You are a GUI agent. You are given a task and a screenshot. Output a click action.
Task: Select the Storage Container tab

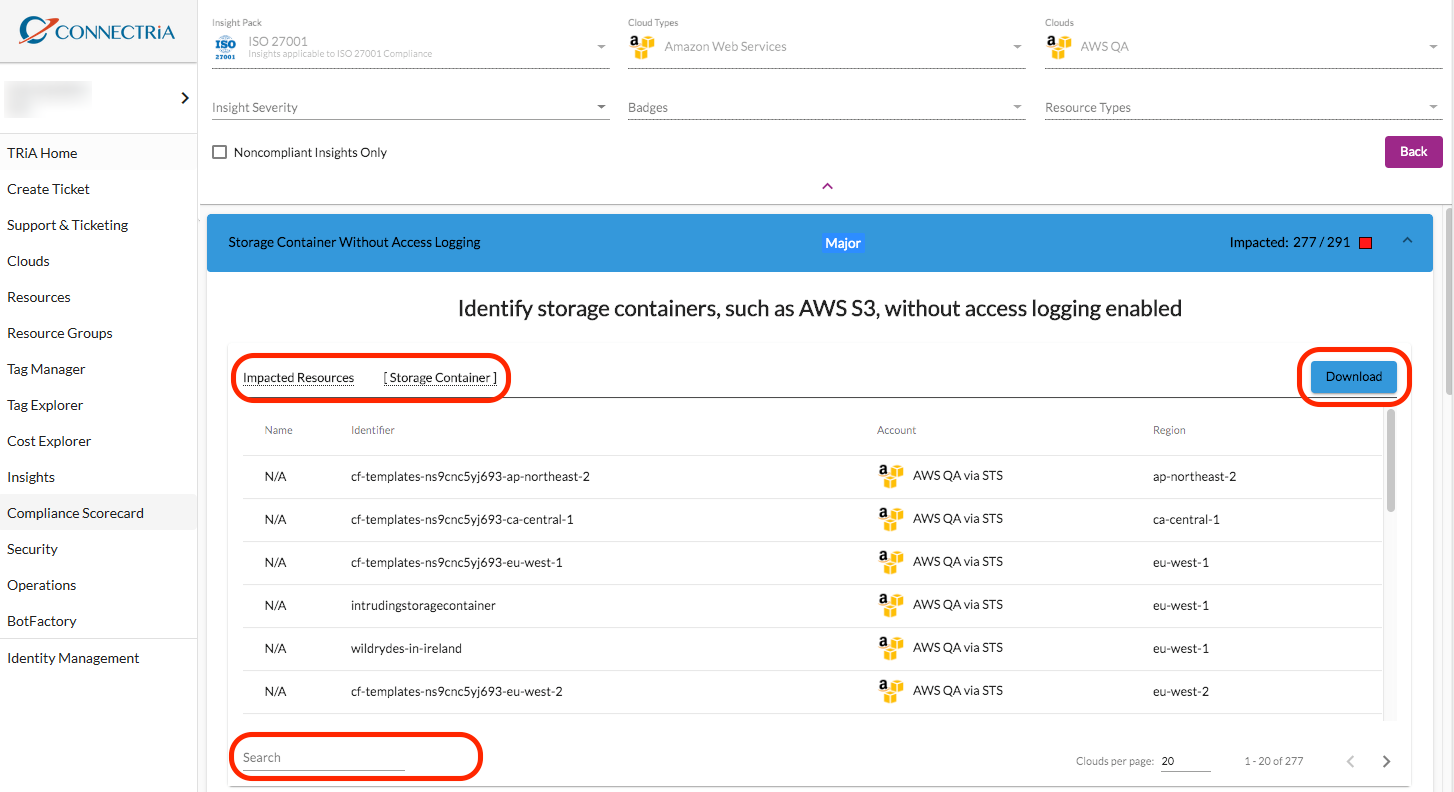click(x=440, y=378)
